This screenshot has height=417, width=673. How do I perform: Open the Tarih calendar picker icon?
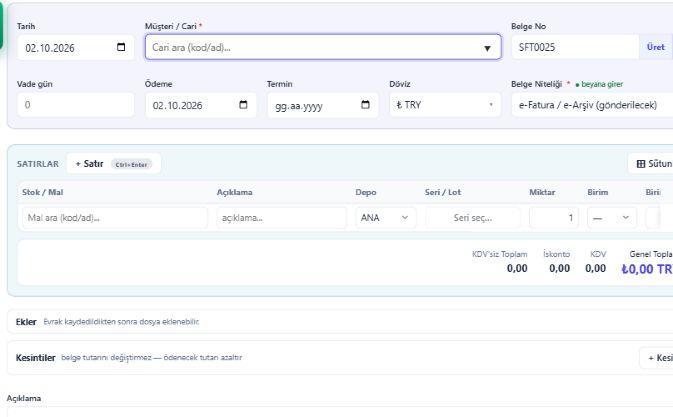pyautogui.click(x=121, y=47)
